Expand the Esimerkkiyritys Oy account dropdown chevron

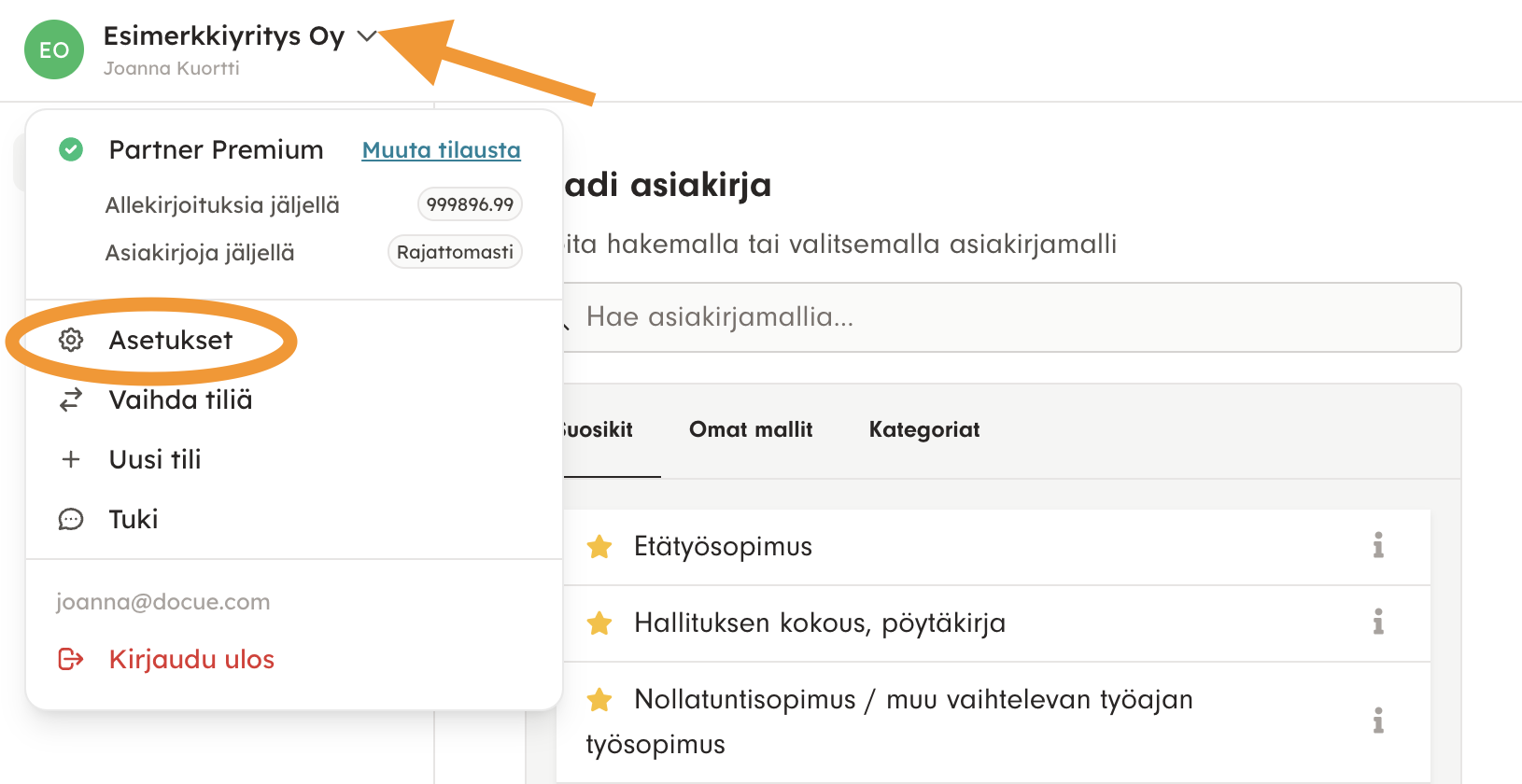tap(366, 36)
